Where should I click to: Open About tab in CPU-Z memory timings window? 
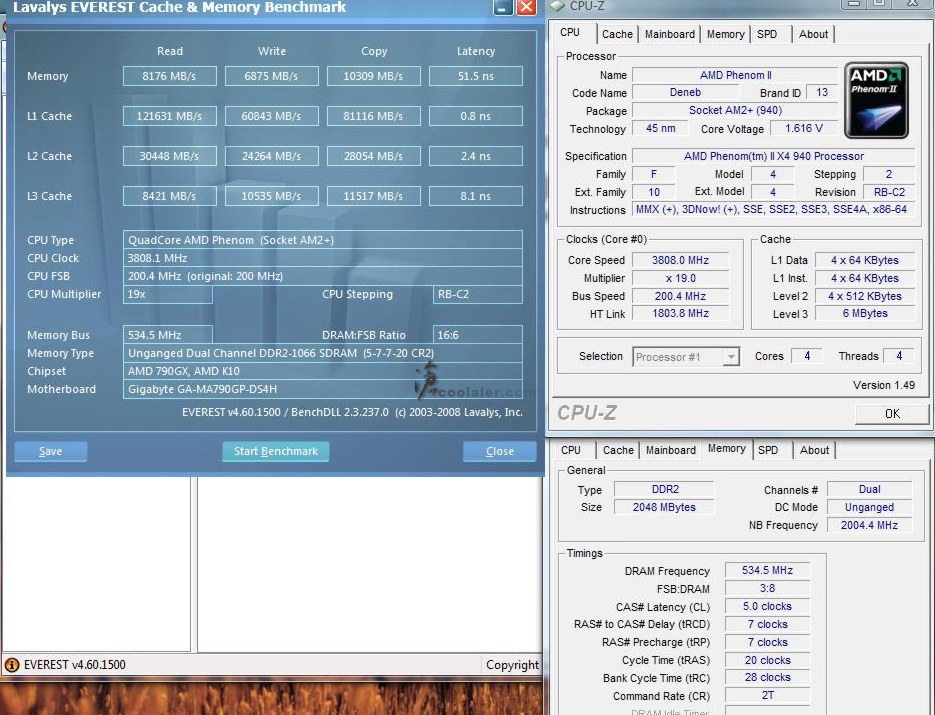(815, 450)
